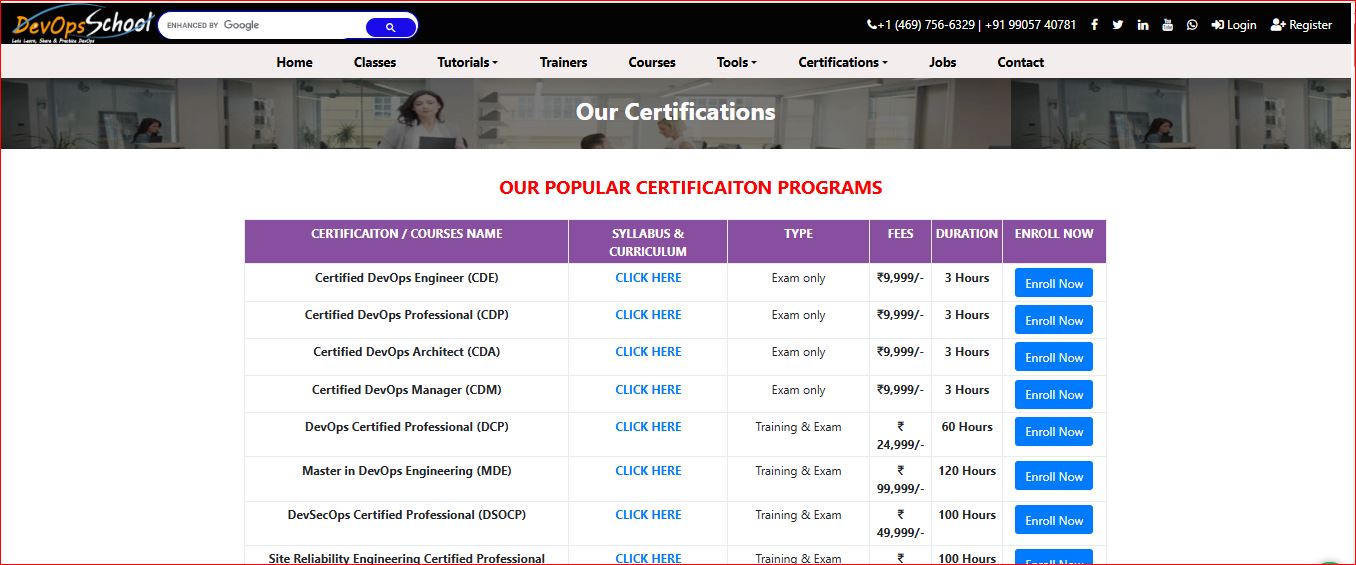
Task: Click the DevOpsSchool logo
Action: point(82,26)
